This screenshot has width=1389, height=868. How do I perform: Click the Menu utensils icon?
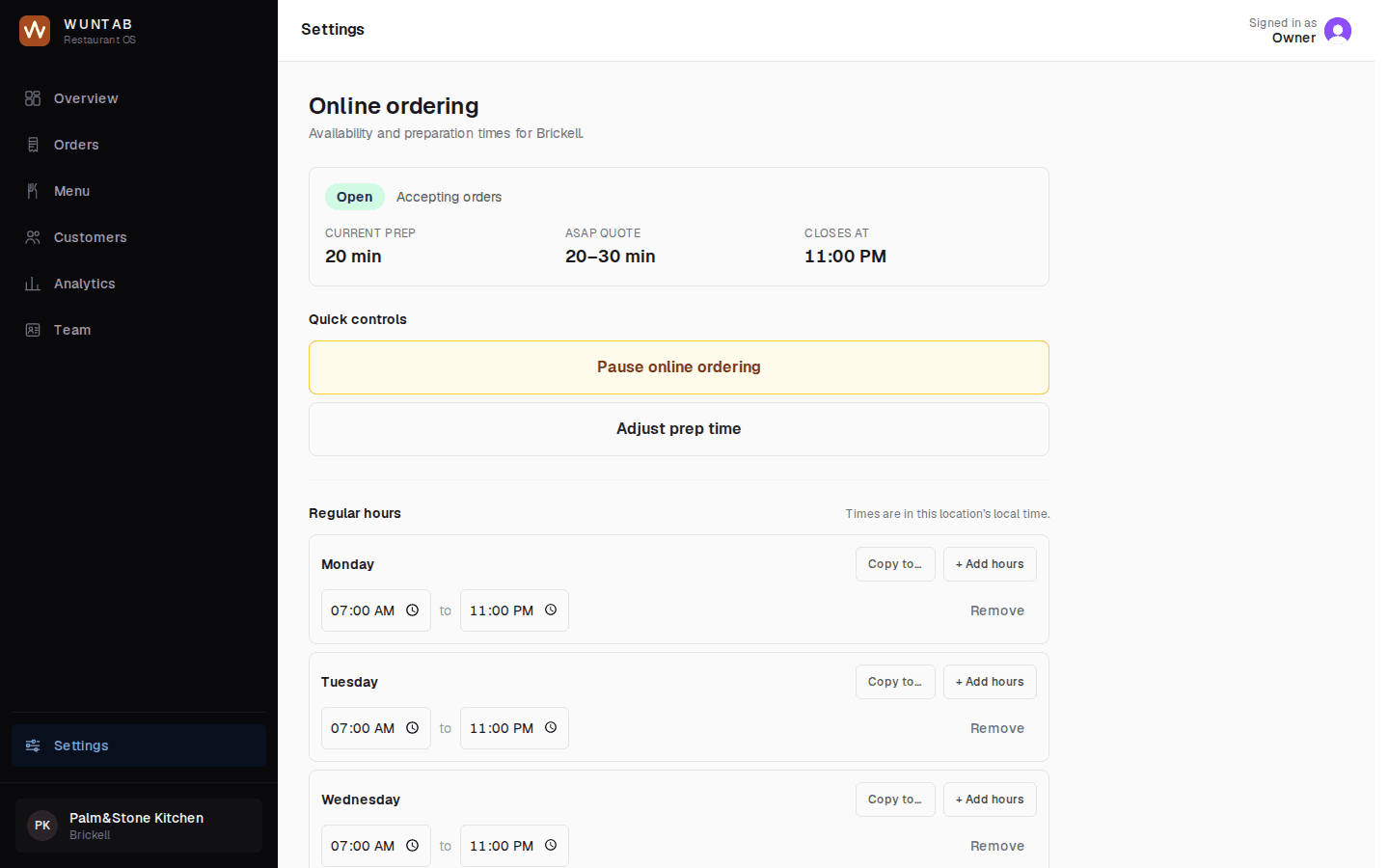[33, 191]
